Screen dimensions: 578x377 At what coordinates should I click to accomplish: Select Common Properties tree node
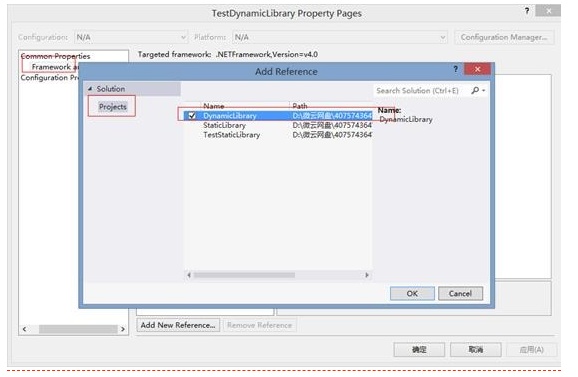(55, 56)
